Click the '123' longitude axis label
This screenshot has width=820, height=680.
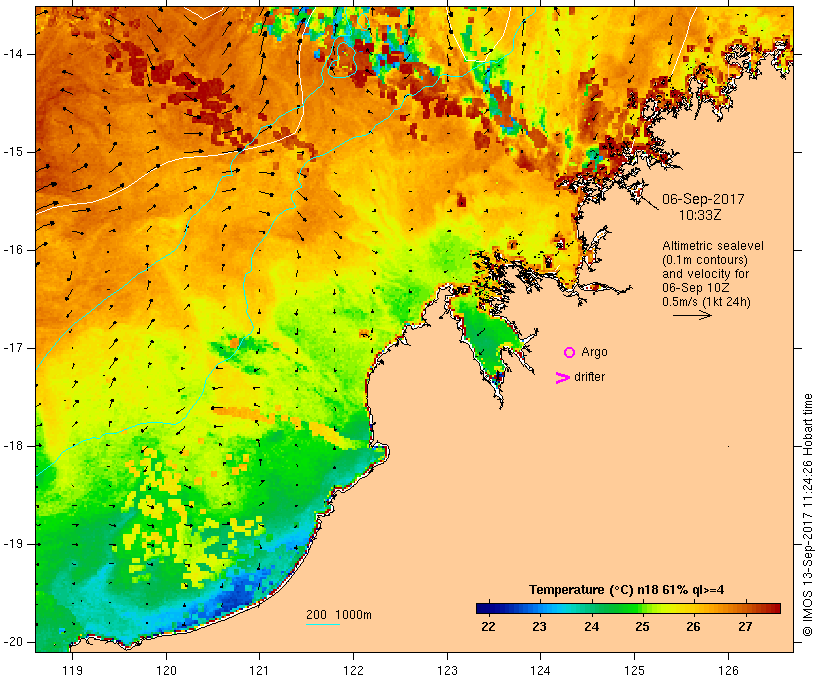[x=447, y=671]
